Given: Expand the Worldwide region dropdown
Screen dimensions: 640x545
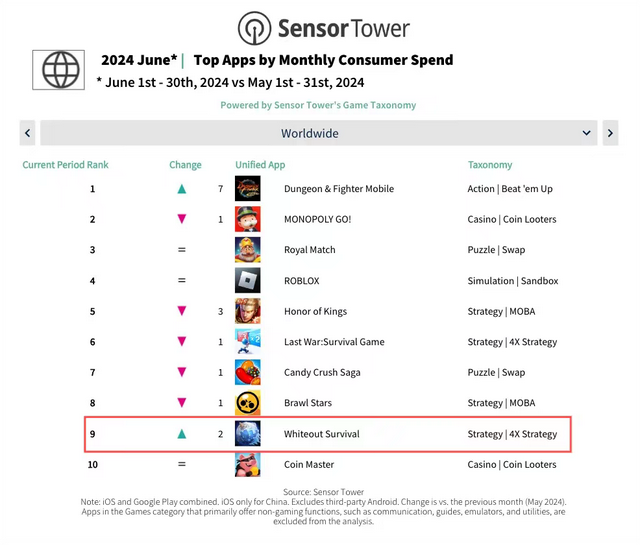Looking at the screenshot, I should (x=318, y=133).
